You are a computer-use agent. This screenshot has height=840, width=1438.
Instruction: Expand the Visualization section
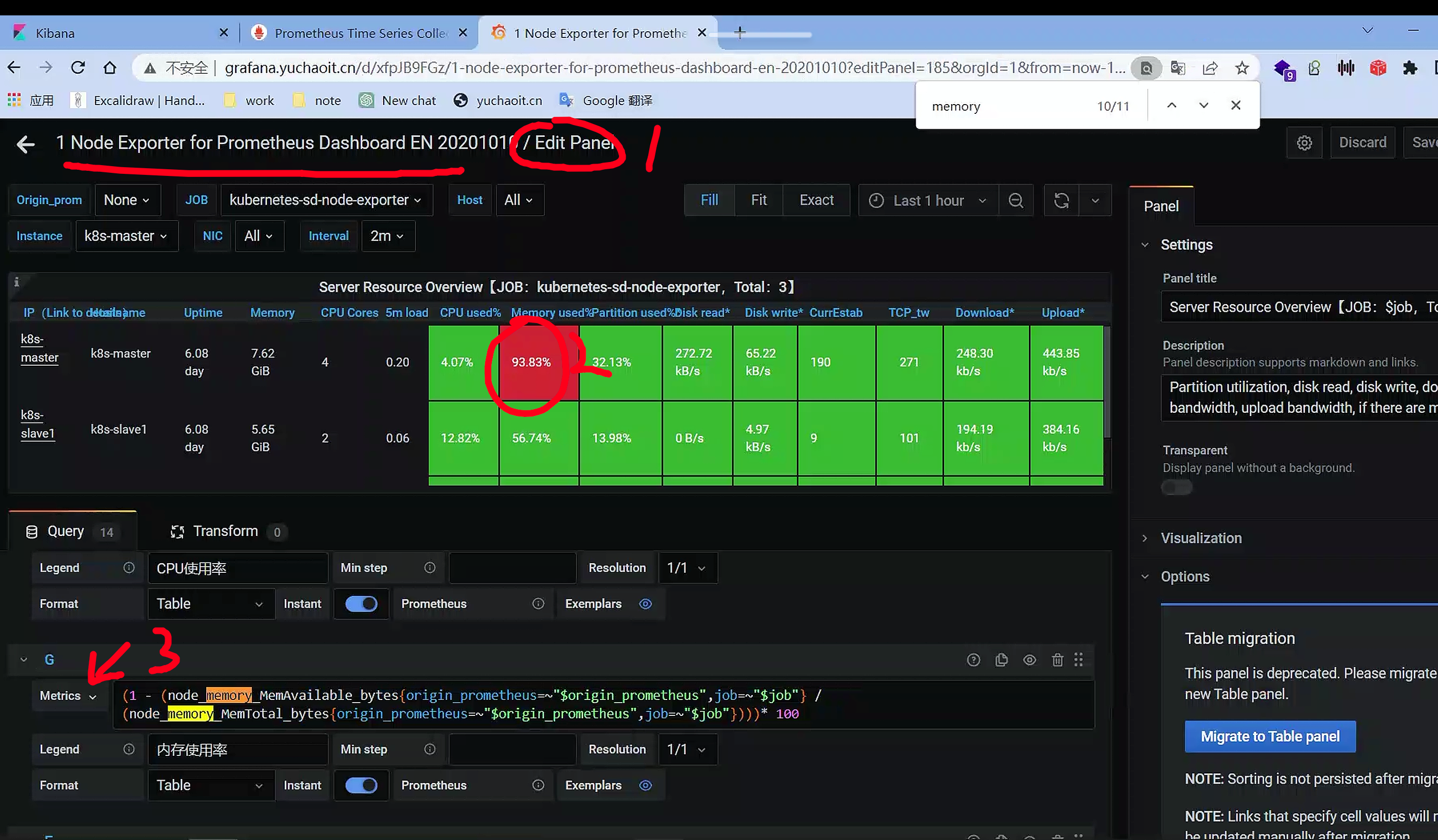coord(1201,538)
